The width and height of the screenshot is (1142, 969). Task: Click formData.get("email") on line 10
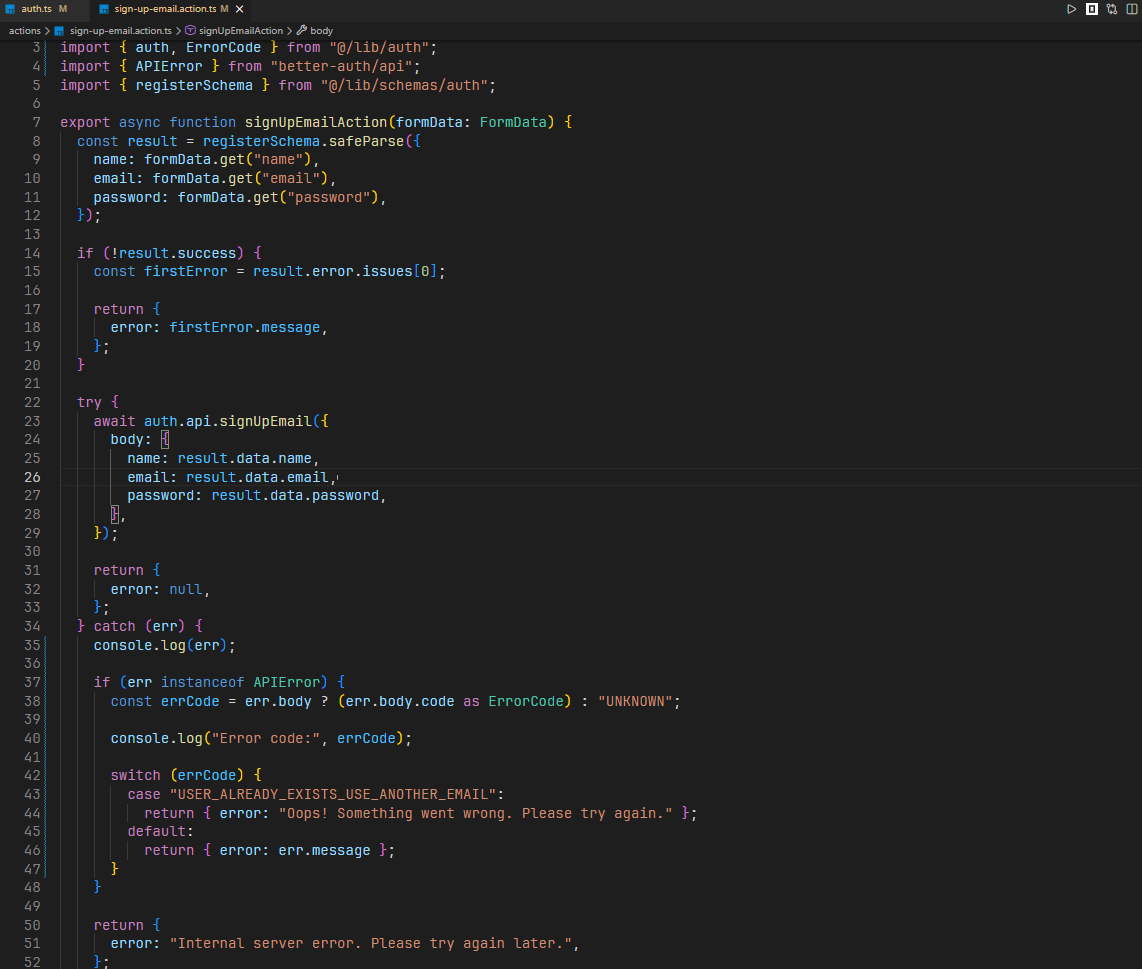click(x=240, y=178)
